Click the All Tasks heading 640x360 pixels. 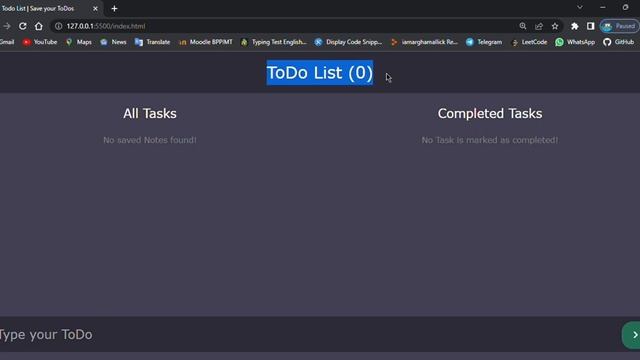click(x=150, y=113)
